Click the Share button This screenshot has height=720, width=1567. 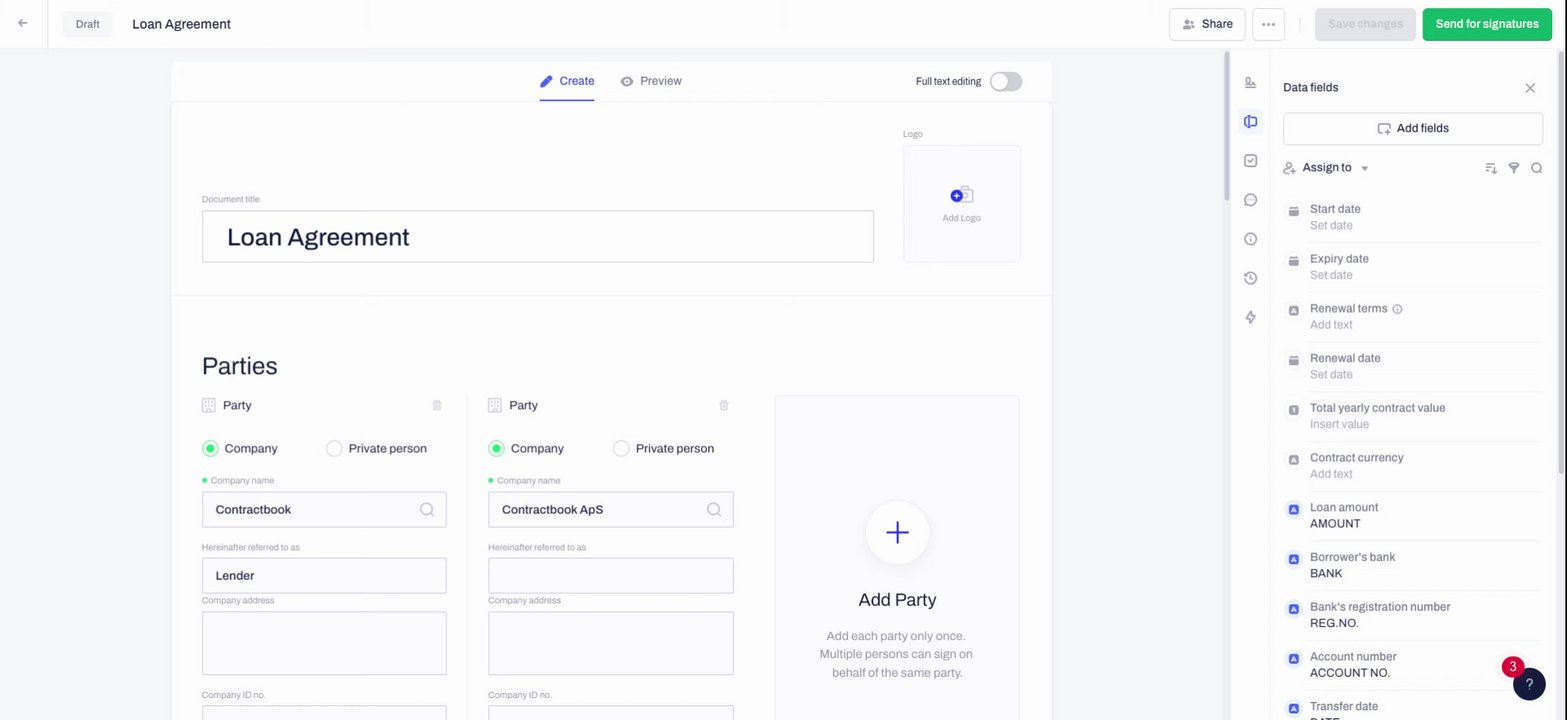click(x=1207, y=24)
